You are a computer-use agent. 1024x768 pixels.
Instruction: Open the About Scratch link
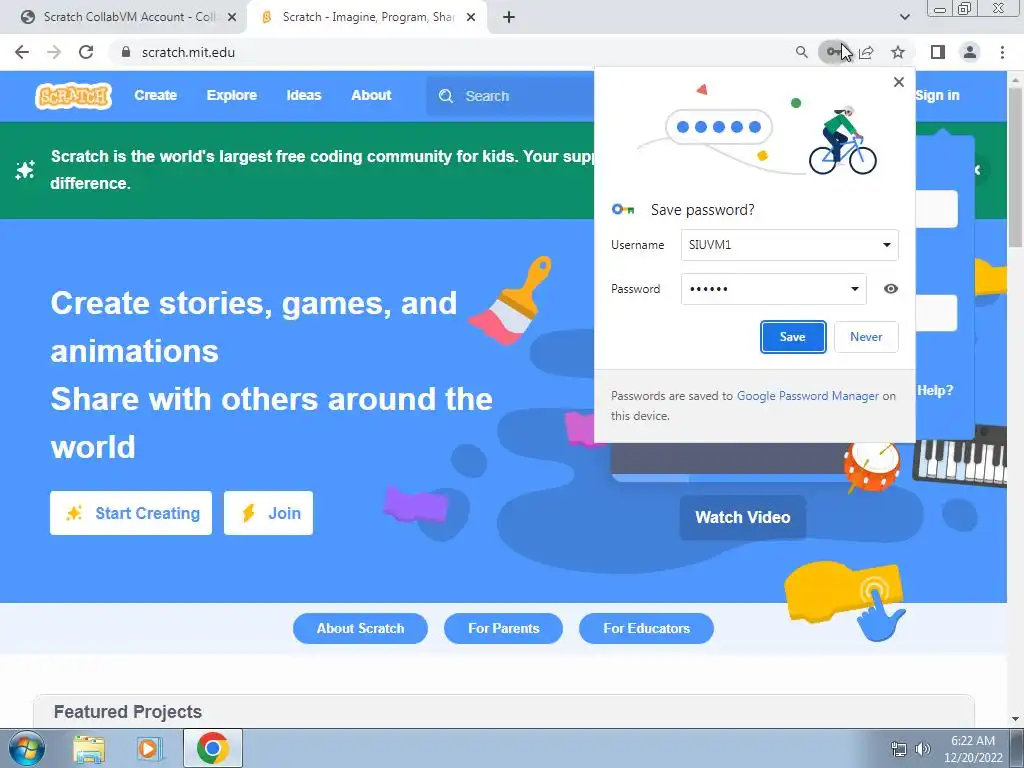360,628
